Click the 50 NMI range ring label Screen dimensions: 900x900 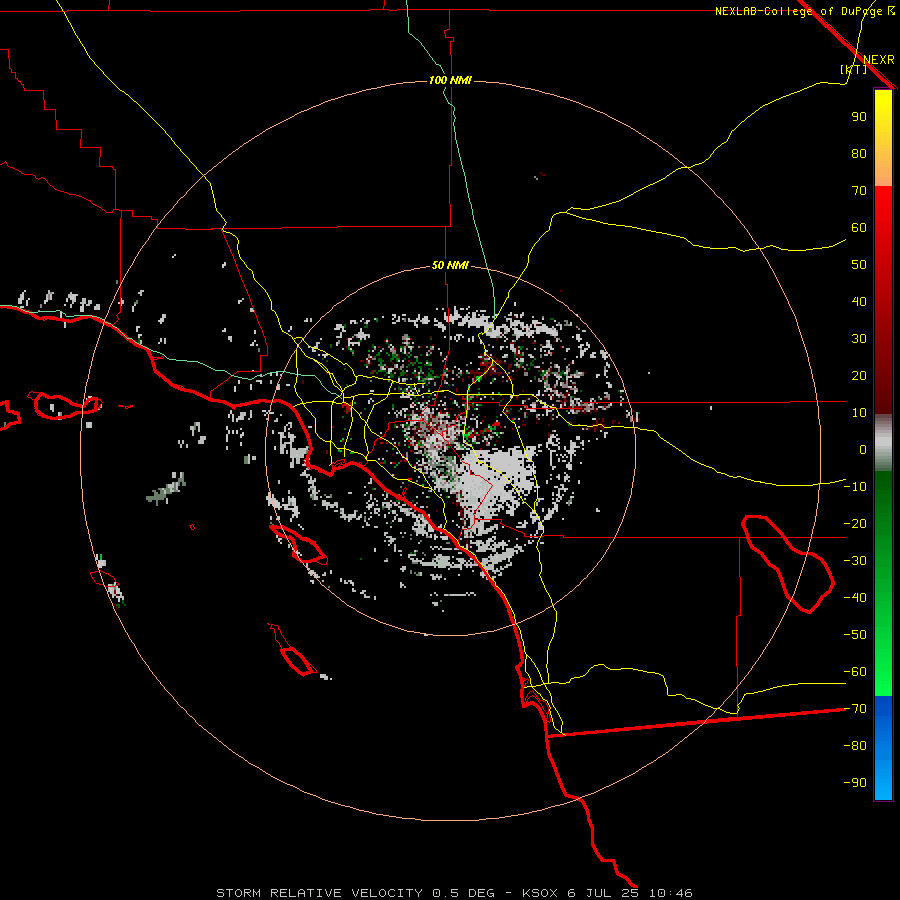(450, 265)
